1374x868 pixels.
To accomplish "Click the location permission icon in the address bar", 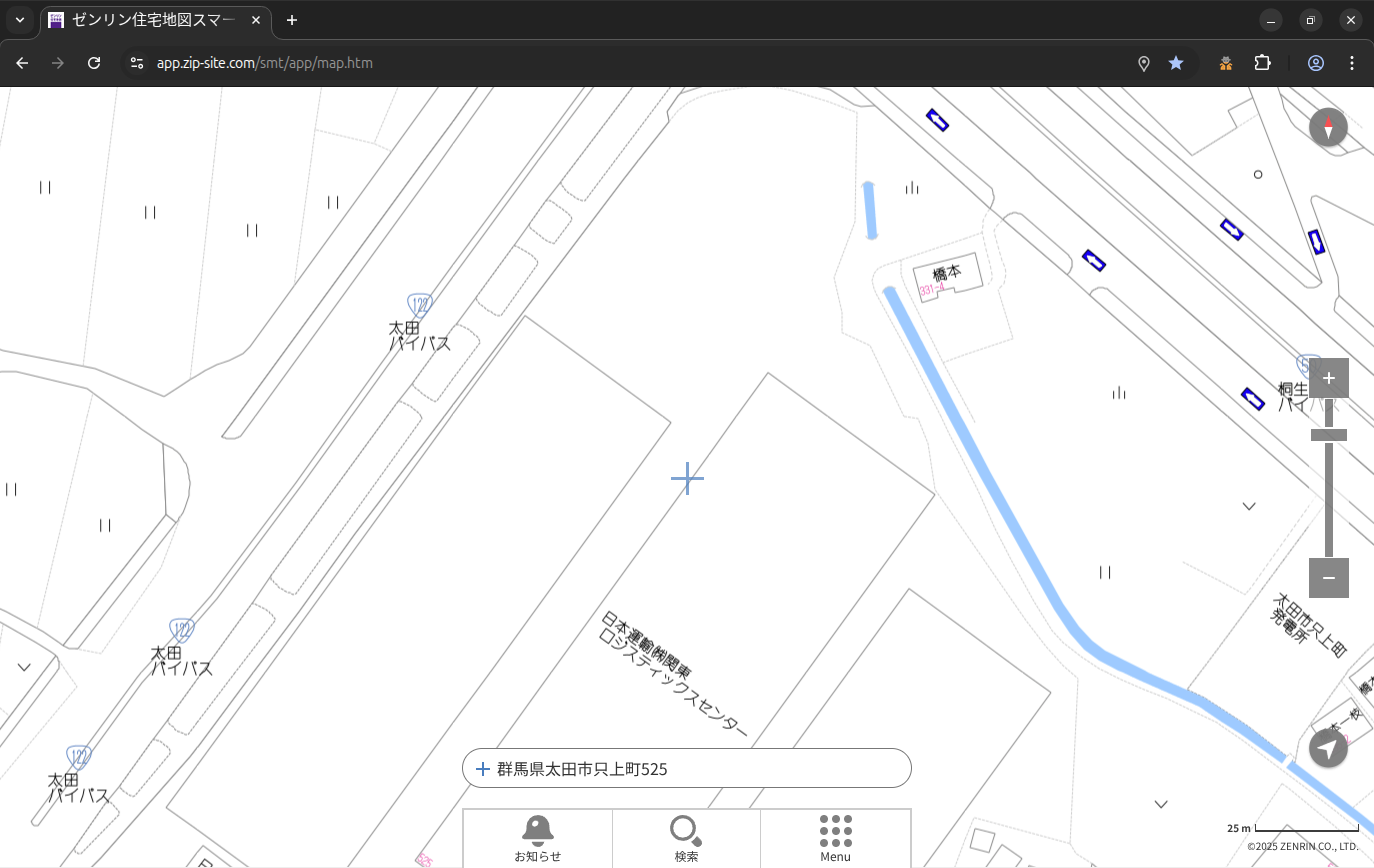I will point(1144,63).
